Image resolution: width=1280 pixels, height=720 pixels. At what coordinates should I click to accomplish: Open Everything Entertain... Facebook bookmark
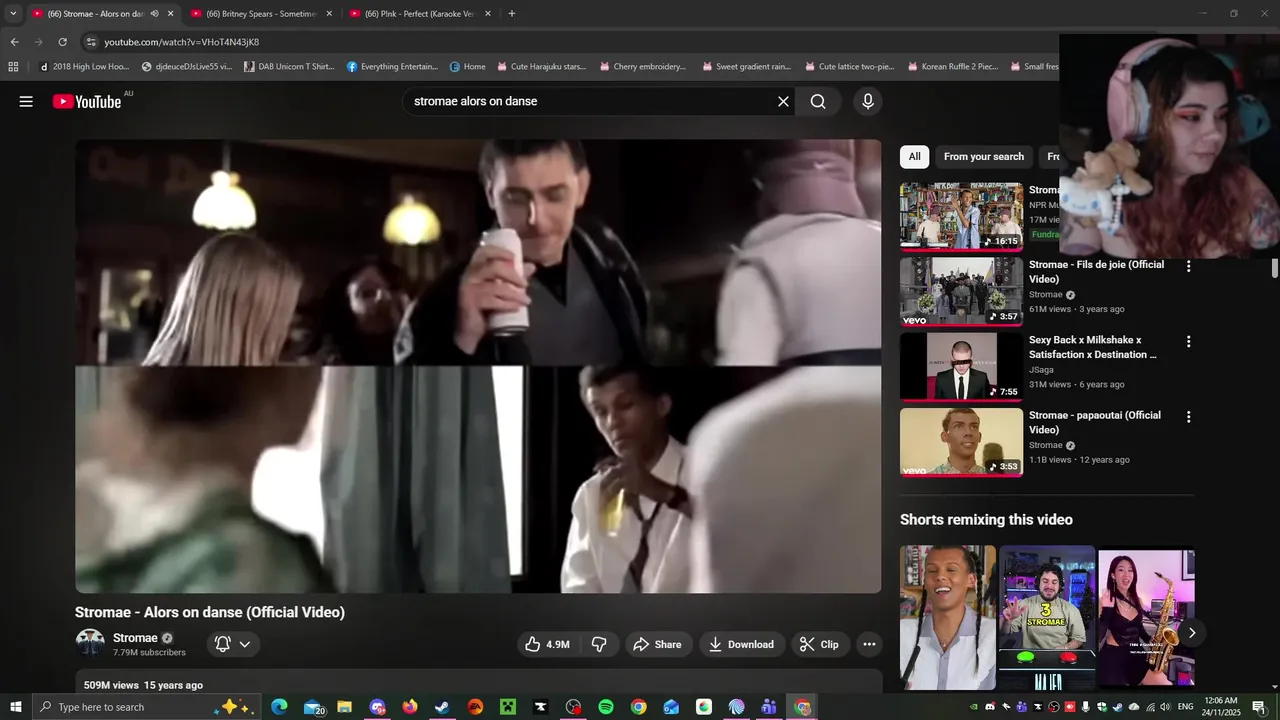click(x=392, y=67)
